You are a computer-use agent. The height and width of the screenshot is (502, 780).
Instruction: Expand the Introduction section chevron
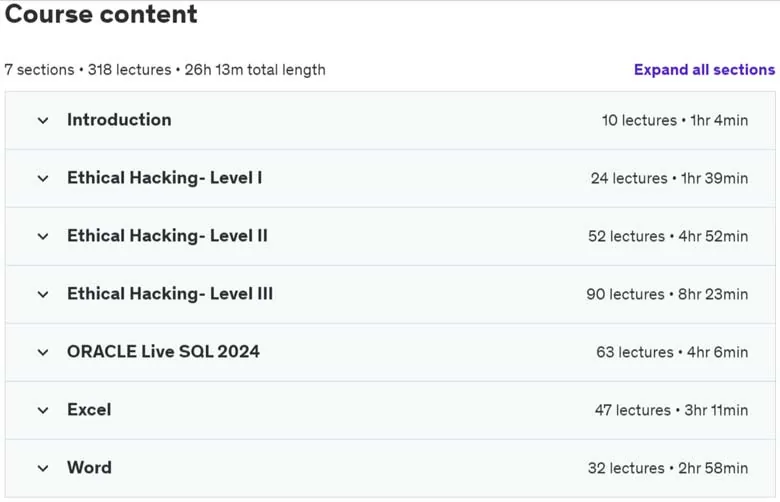pos(43,120)
